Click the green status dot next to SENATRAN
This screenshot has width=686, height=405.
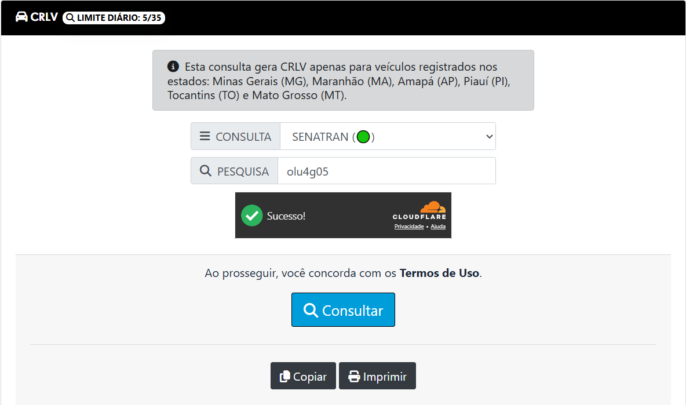click(x=363, y=137)
